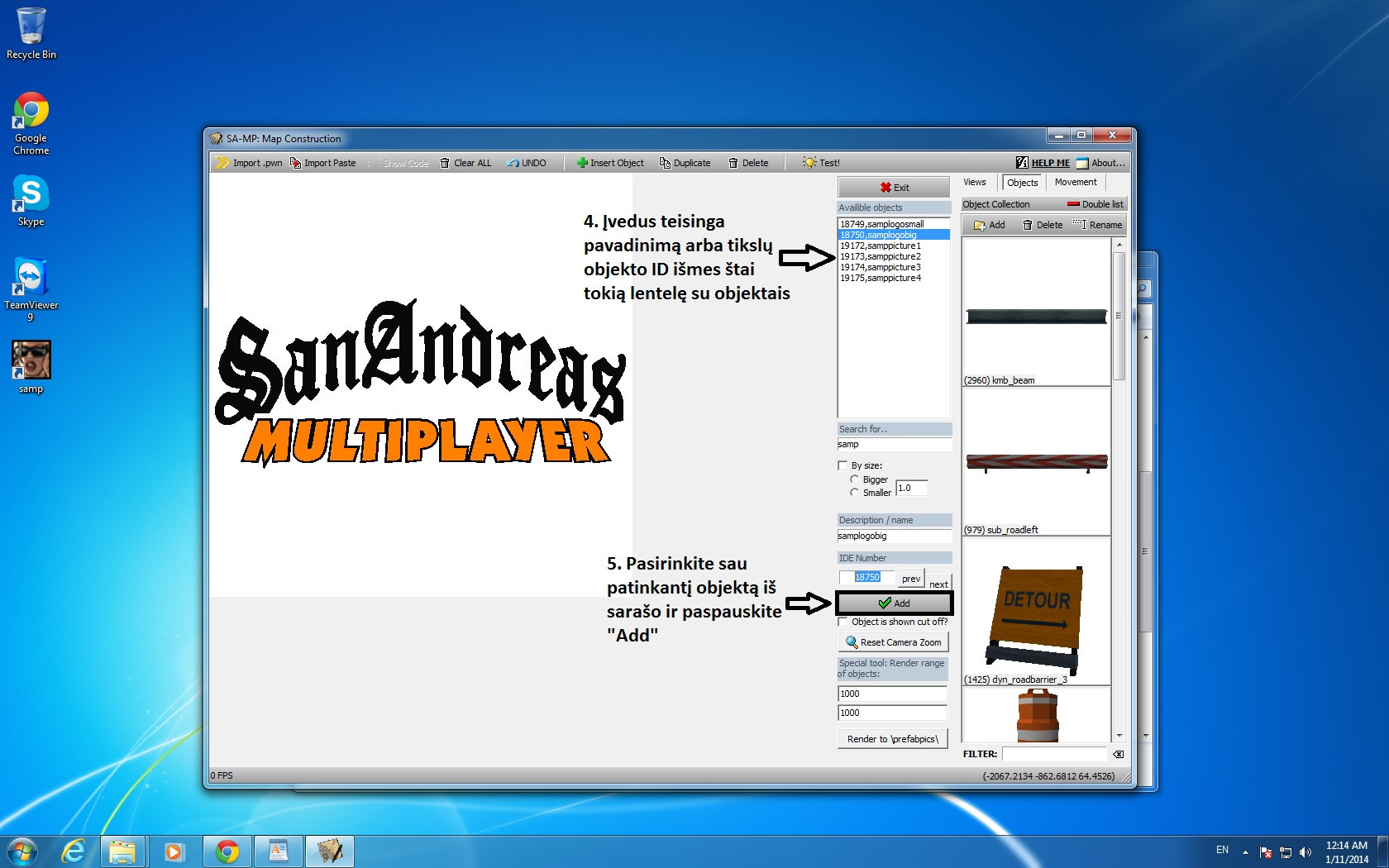Click Delete in Object Collection panel
Viewport: 1389px width, 868px height.
tap(1043, 225)
